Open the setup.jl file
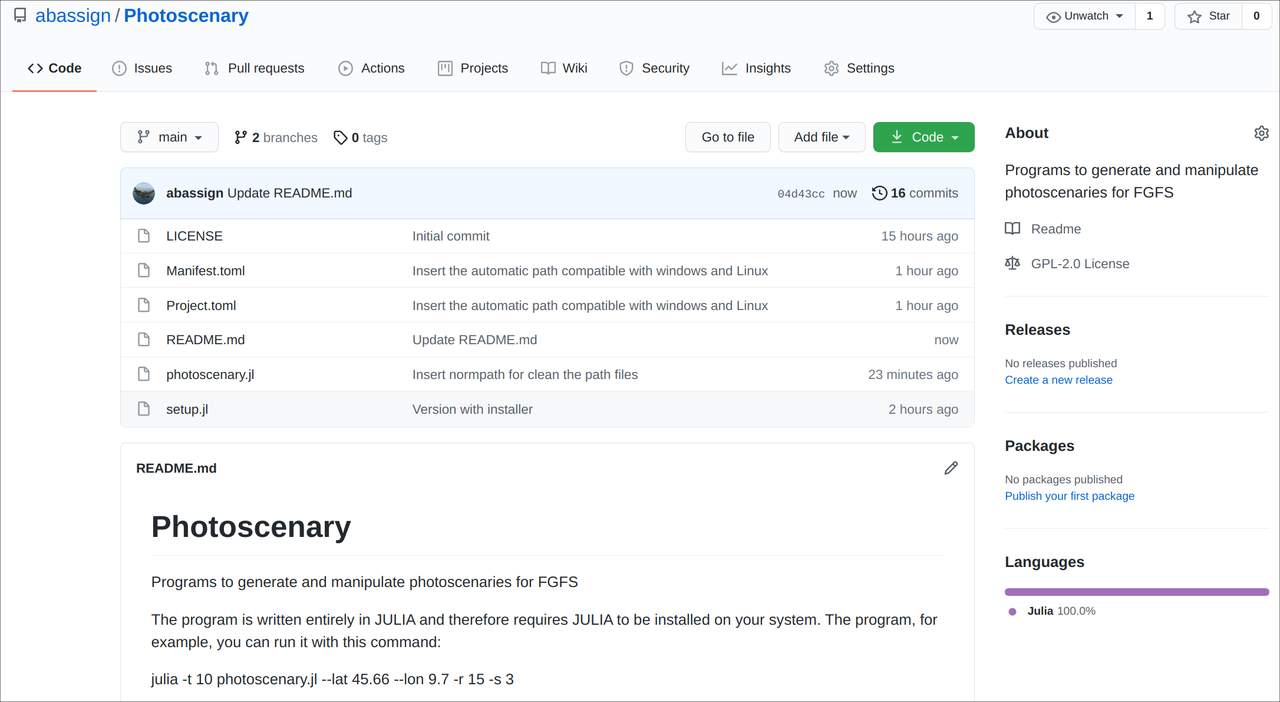The width and height of the screenshot is (1280, 702). 187,409
